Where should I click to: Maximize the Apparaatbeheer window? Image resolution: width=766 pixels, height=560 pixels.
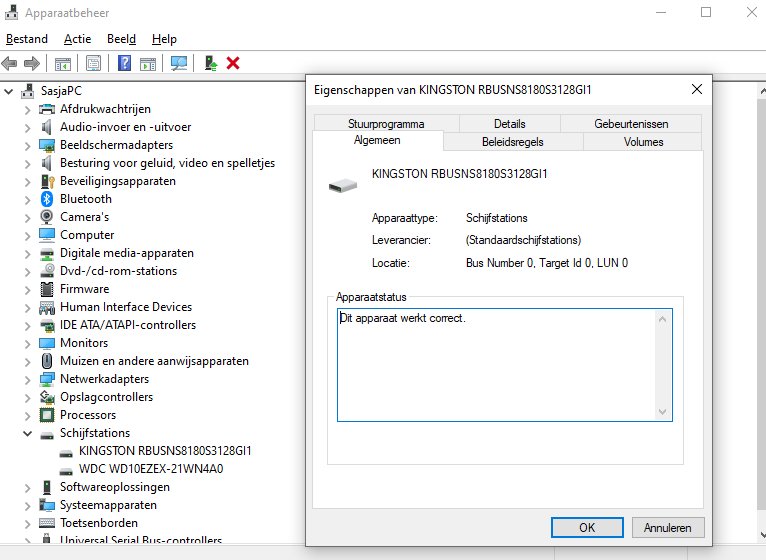[x=706, y=12]
